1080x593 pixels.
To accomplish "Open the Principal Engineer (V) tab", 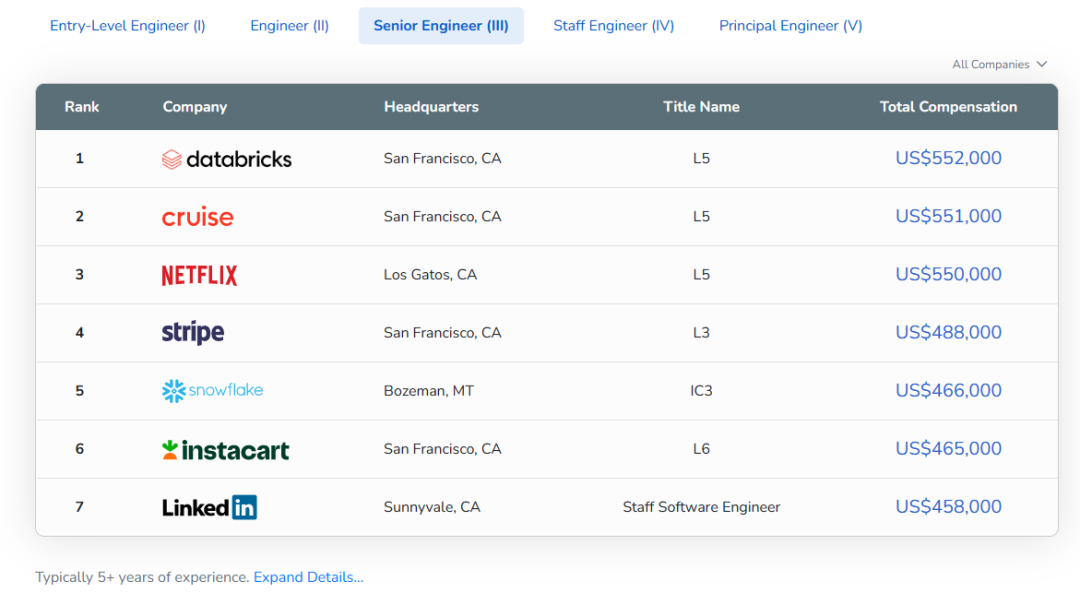I will tap(790, 26).
